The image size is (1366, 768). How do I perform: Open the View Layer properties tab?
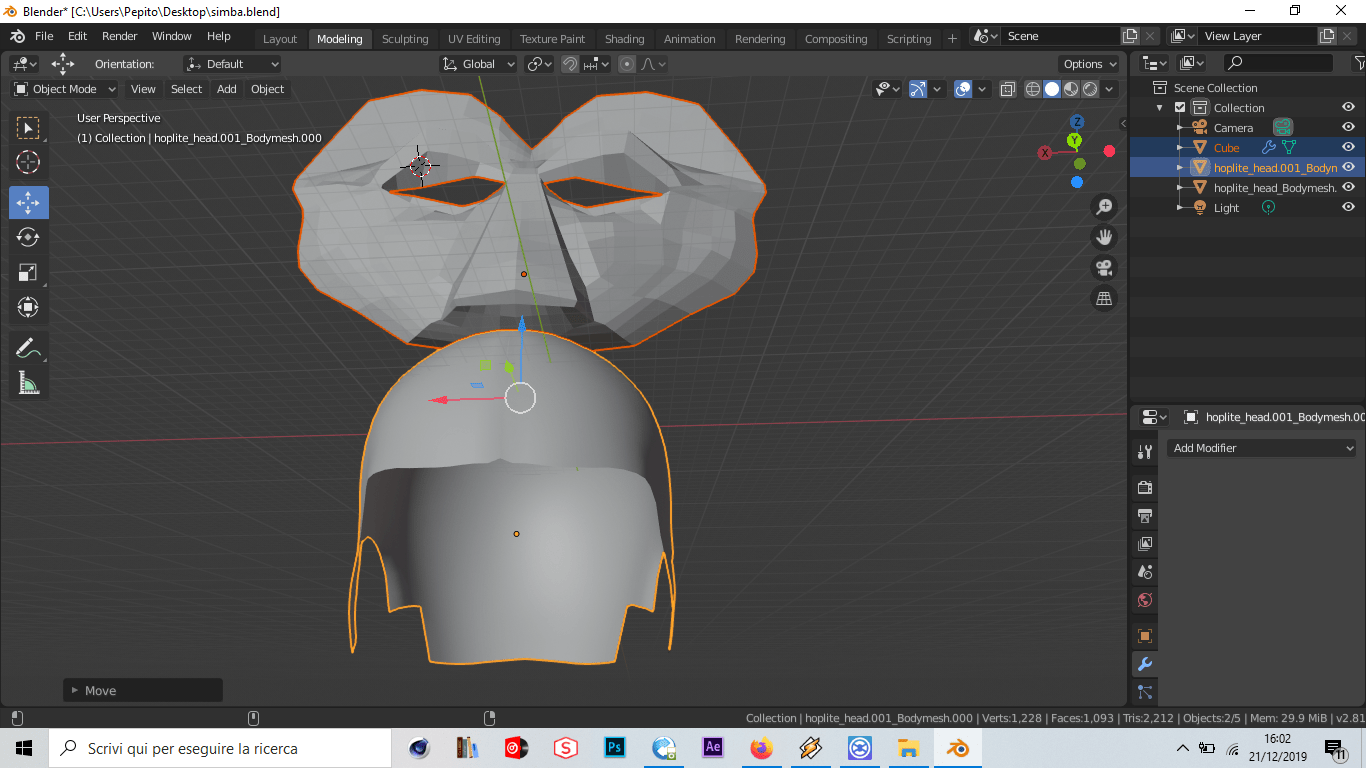(x=1145, y=544)
